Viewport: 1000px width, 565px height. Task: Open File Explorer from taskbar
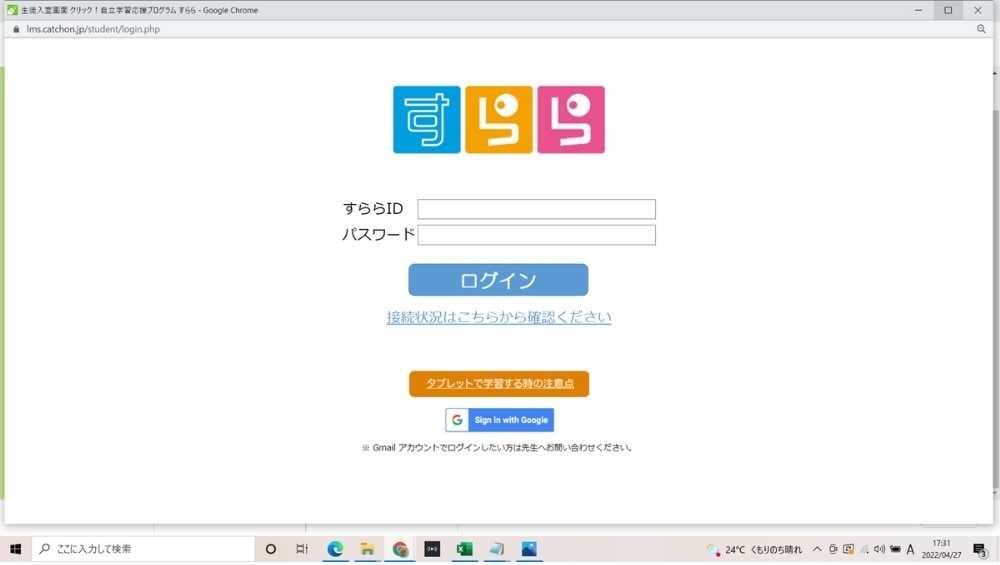pyautogui.click(x=367, y=549)
